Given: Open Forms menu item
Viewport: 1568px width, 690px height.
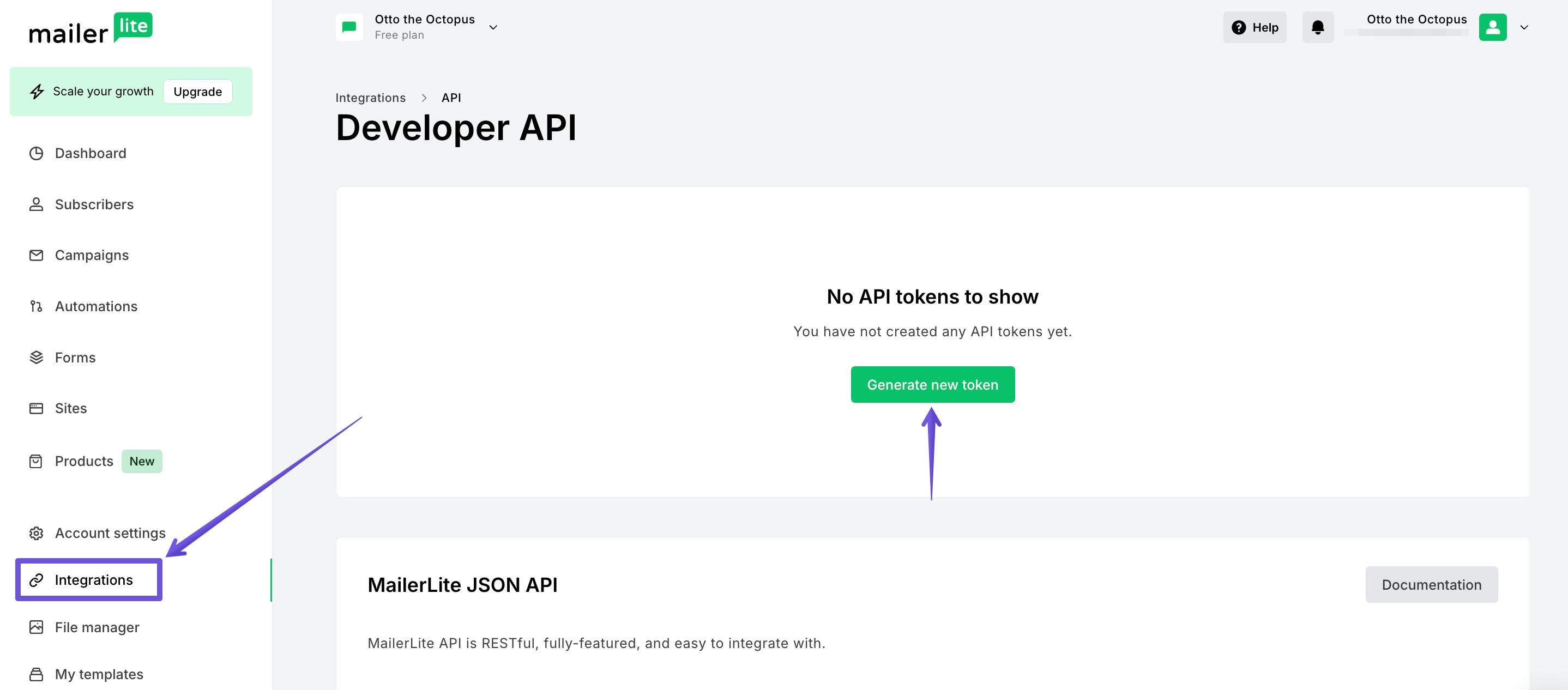Looking at the screenshot, I should click(75, 357).
